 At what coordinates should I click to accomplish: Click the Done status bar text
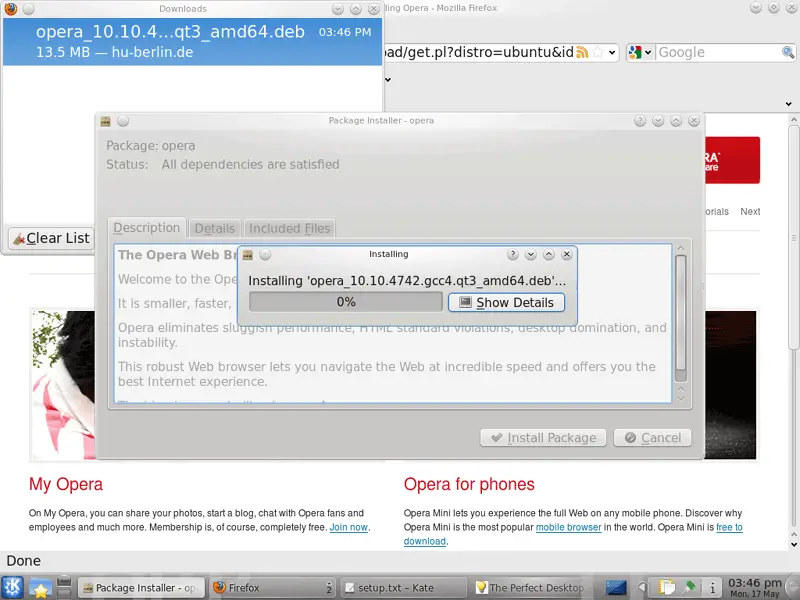pyautogui.click(x=23, y=561)
